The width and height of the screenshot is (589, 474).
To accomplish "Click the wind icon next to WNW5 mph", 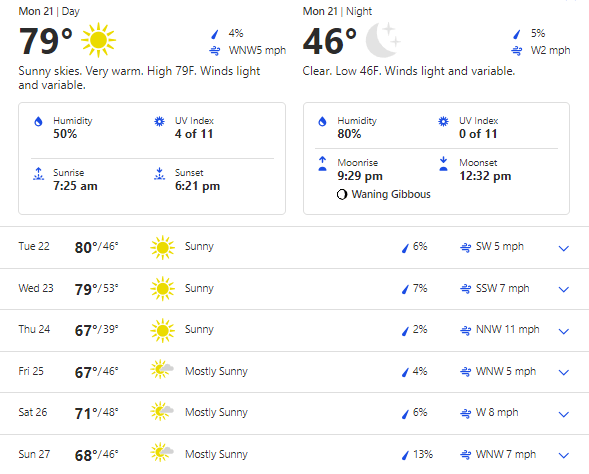I will pyautogui.click(x=215, y=50).
